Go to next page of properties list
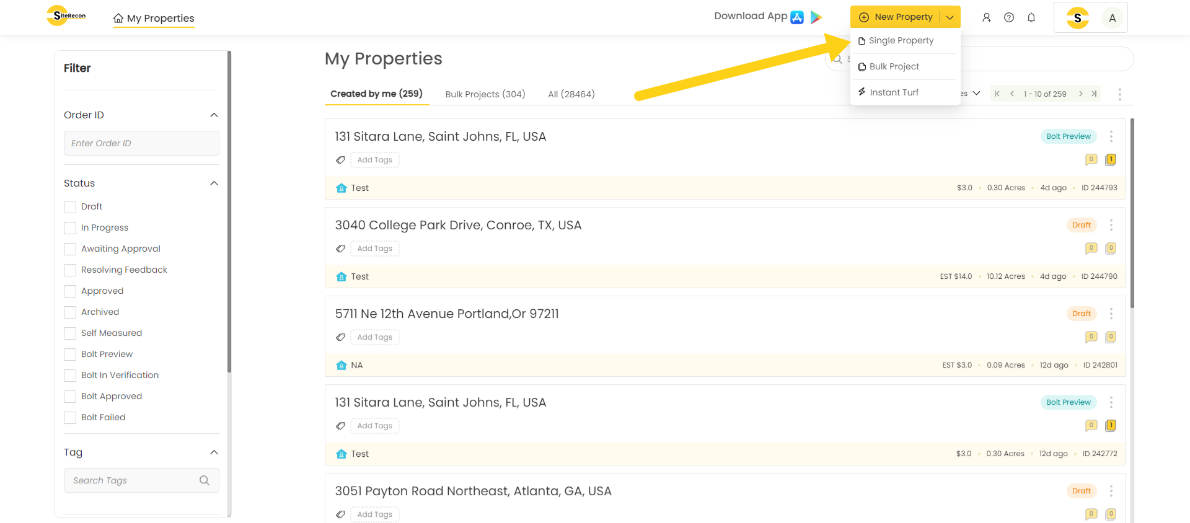 [1080, 94]
